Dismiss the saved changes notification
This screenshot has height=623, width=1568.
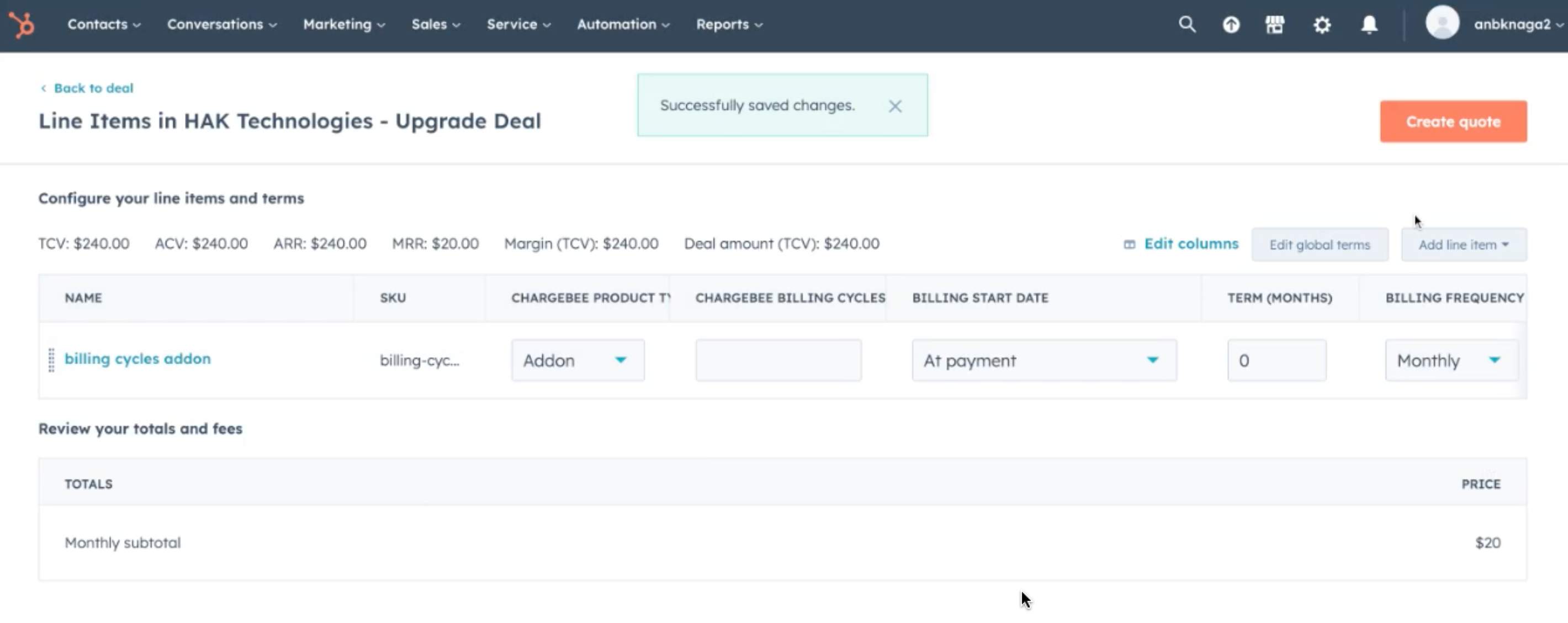(x=894, y=107)
